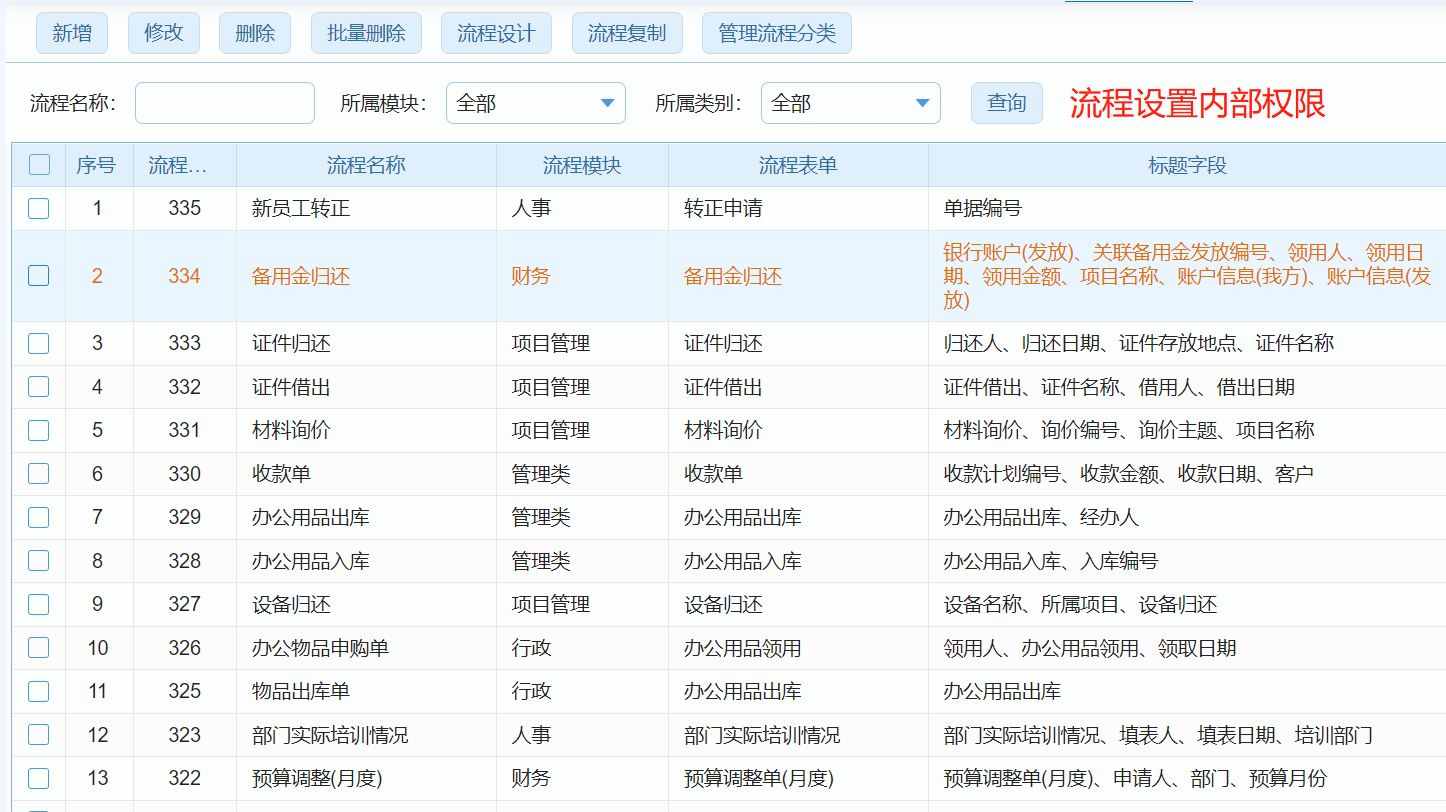The image size is (1446, 812).
Task: Focus the 流程名称 text input
Action: [225, 103]
